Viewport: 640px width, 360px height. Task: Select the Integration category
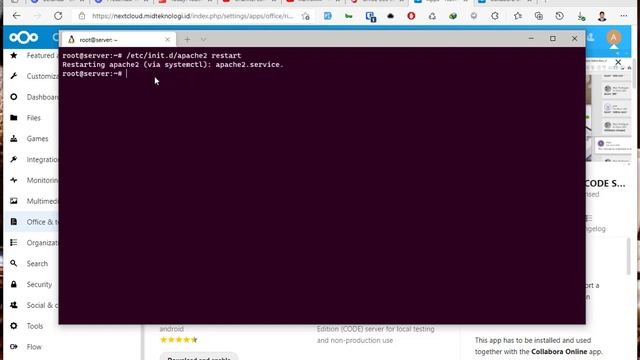(x=32, y=160)
